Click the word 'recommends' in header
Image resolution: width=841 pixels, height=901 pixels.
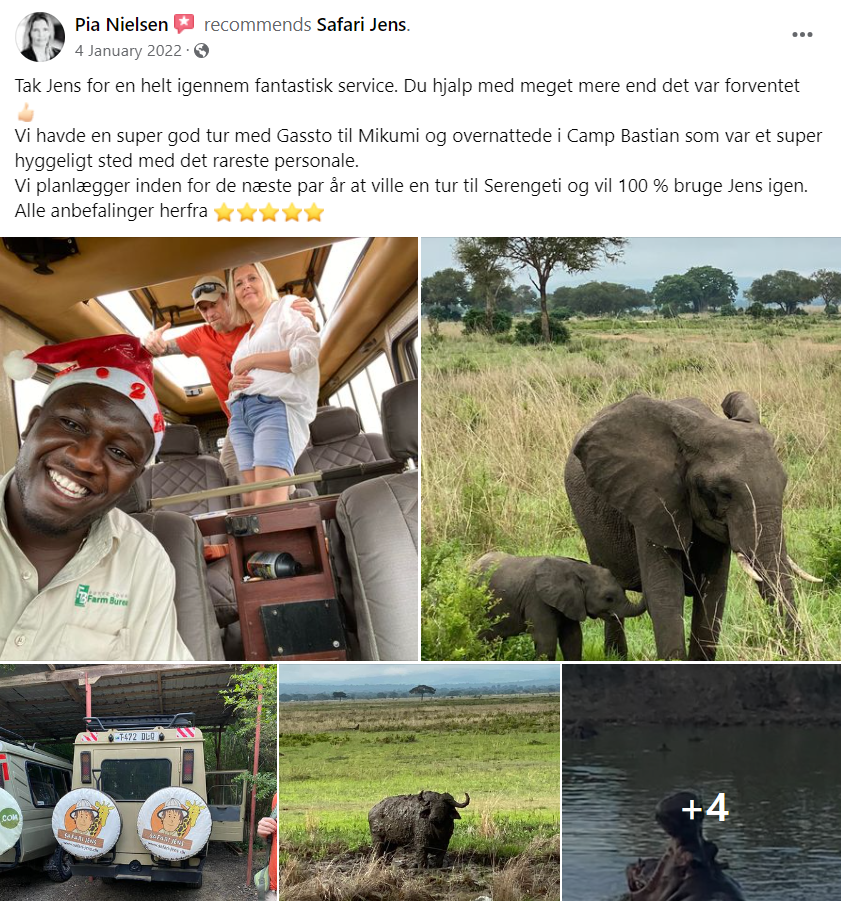[257, 25]
